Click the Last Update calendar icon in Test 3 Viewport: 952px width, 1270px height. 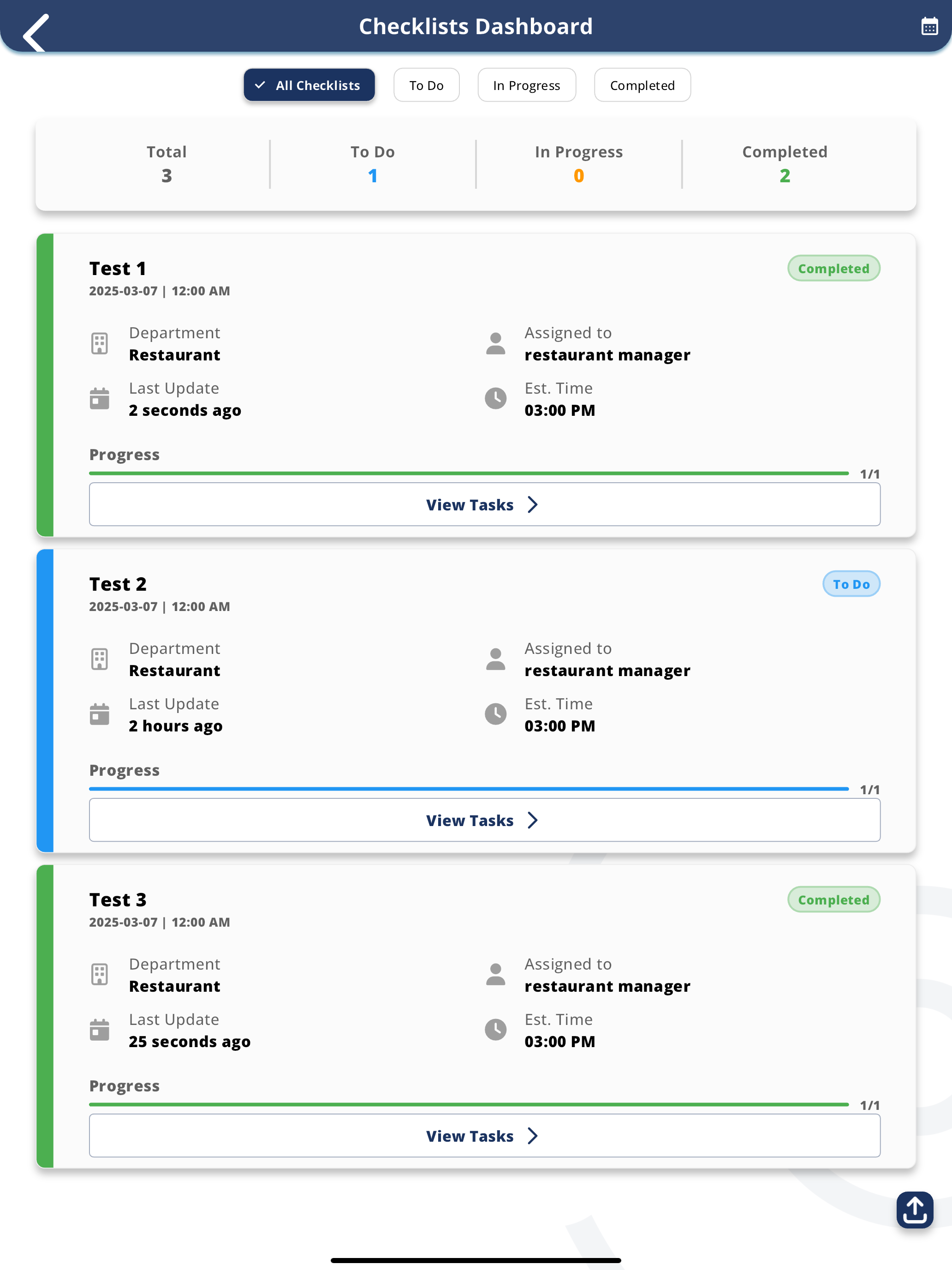pos(99,1030)
